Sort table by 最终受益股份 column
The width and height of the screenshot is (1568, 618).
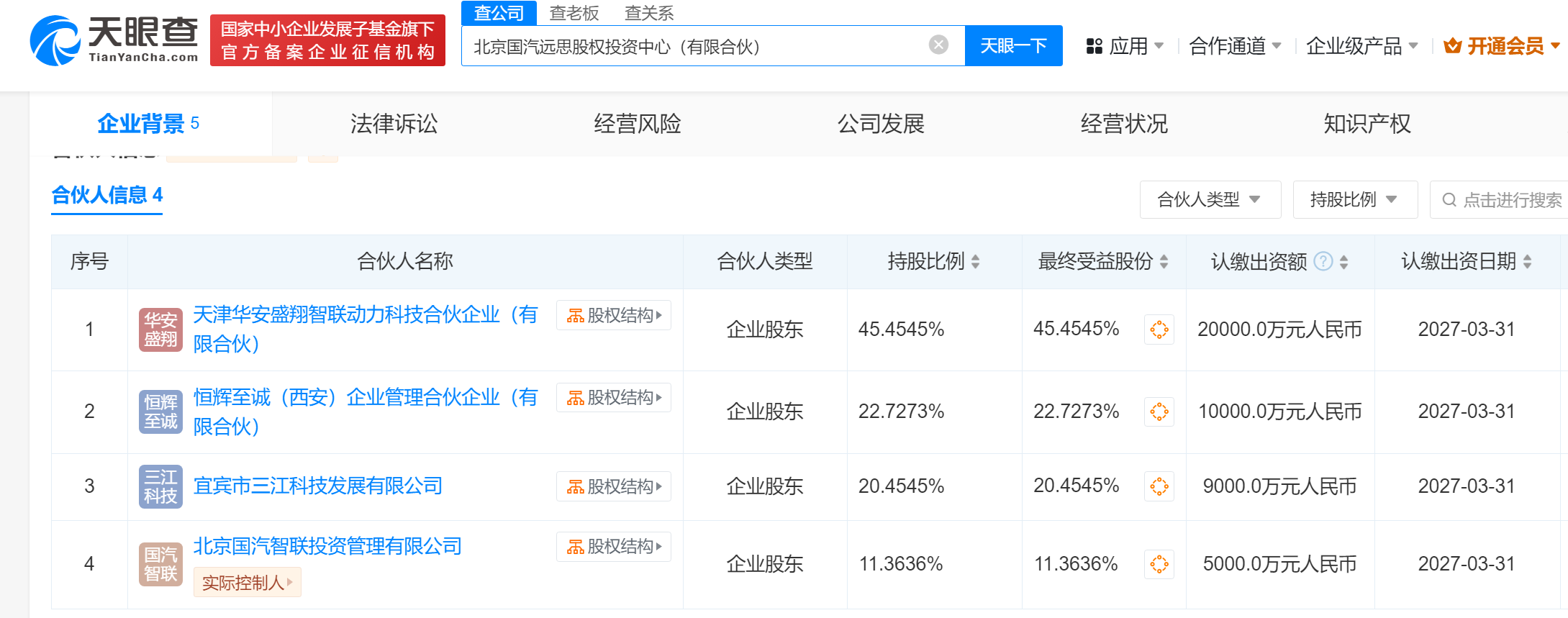click(1164, 262)
